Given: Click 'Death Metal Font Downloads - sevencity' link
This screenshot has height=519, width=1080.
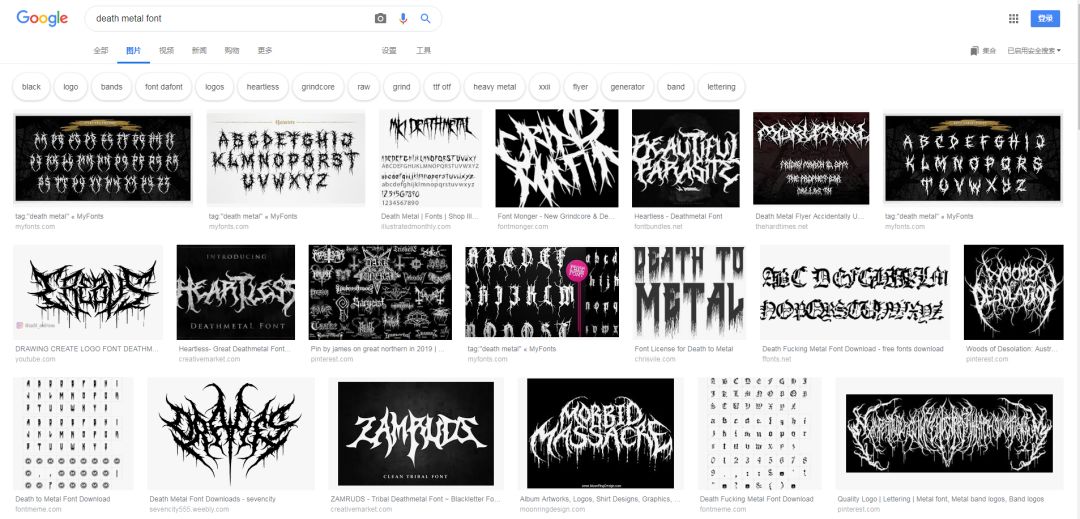Looking at the screenshot, I should [212, 499].
